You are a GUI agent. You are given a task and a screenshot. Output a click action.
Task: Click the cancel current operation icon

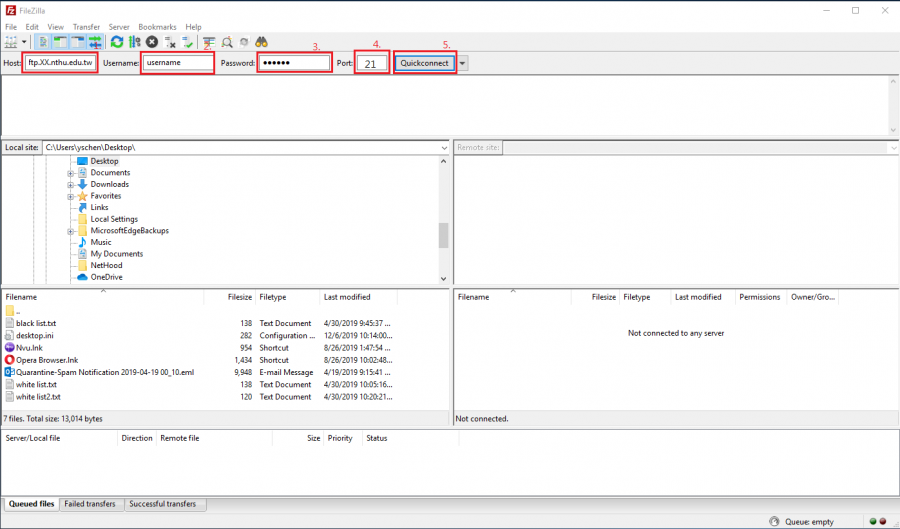(152, 42)
